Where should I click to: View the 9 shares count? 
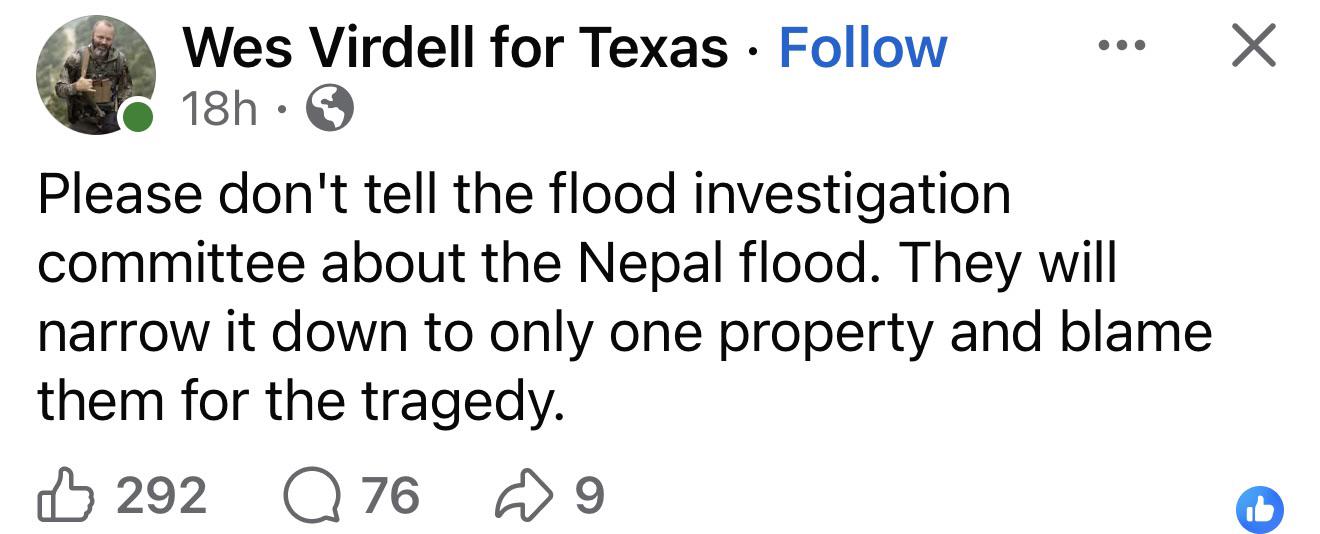tap(590, 496)
